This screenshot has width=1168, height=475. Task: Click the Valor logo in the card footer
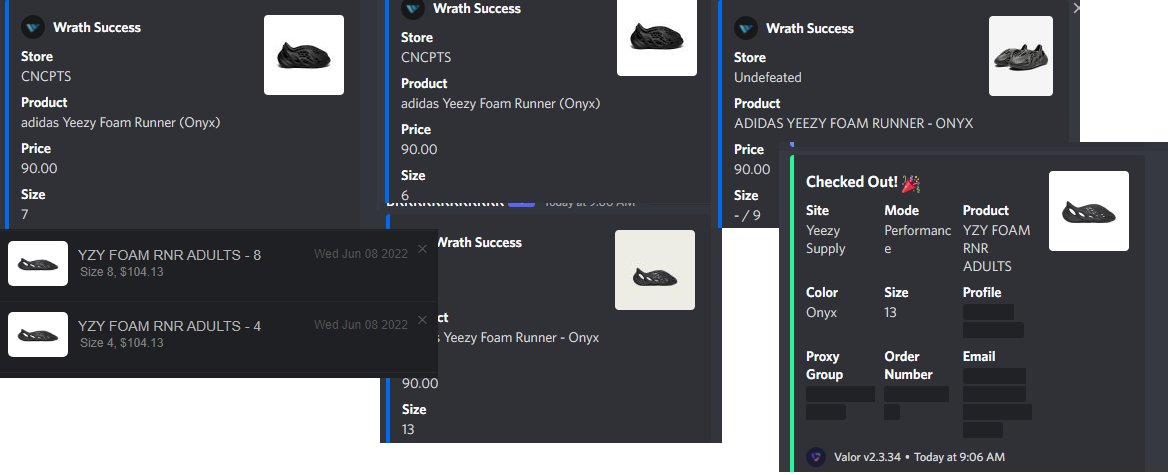pos(816,457)
